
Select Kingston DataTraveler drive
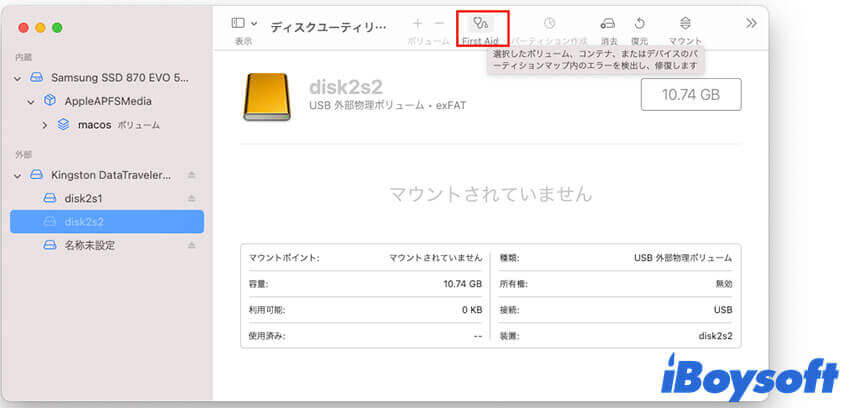(111, 175)
